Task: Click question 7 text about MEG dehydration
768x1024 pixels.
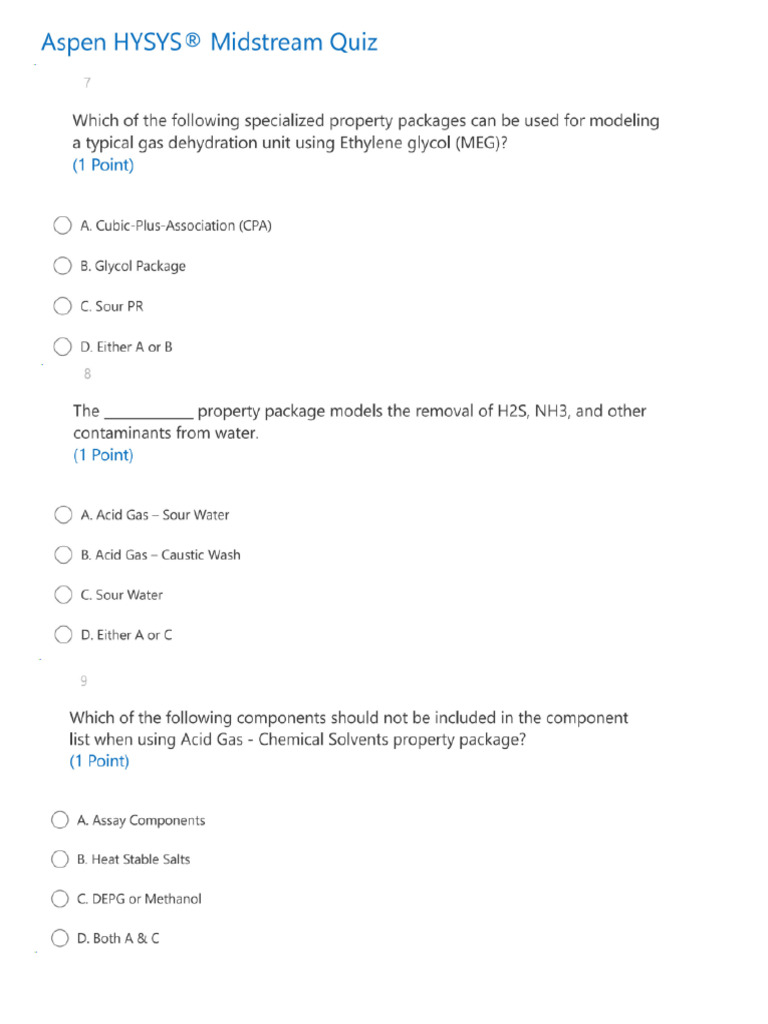Action: pos(366,131)
